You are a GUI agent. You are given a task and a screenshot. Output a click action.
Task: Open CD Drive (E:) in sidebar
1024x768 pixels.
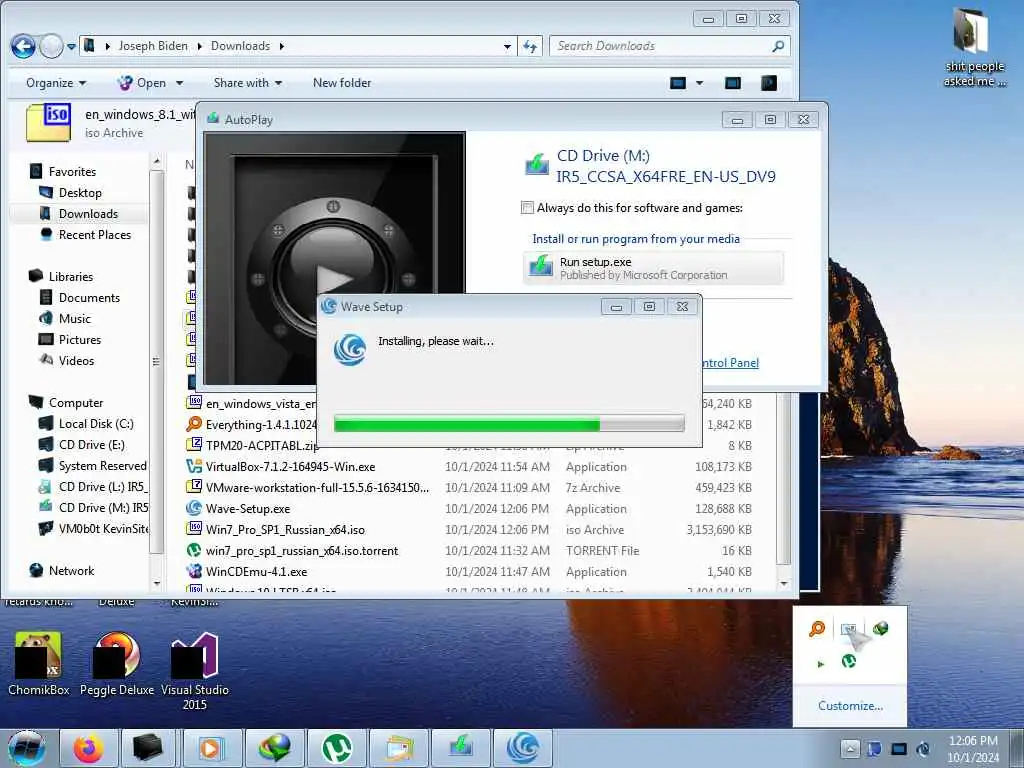[x=91, y=445]
